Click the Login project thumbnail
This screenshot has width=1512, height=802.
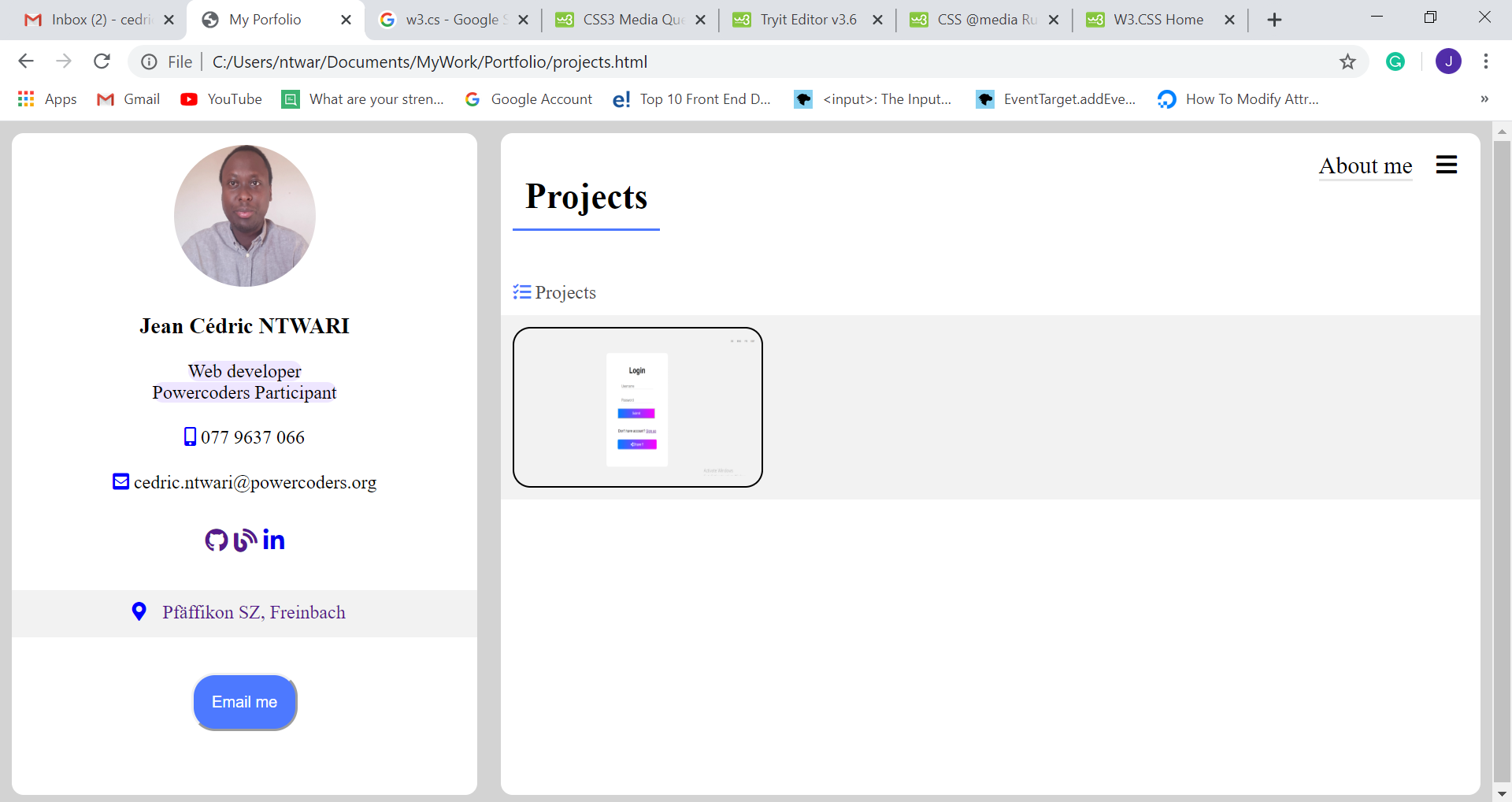click(637, 407)
